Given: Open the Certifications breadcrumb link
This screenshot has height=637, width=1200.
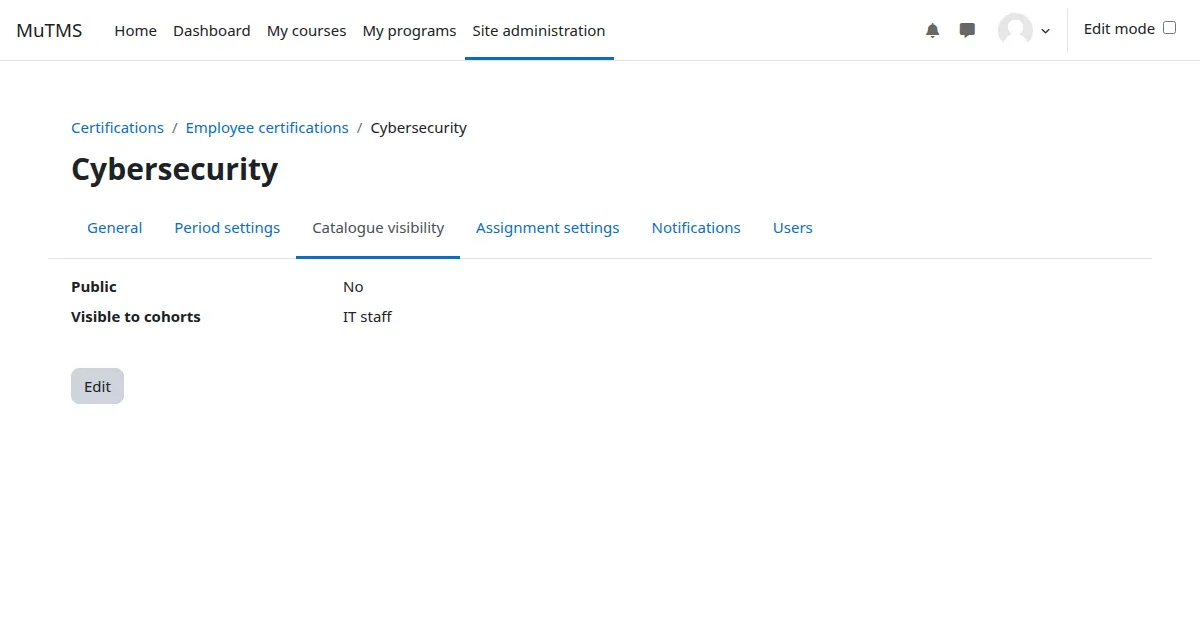Looking at the screenshot, I should pyautogui.click(x=117, y=127).
